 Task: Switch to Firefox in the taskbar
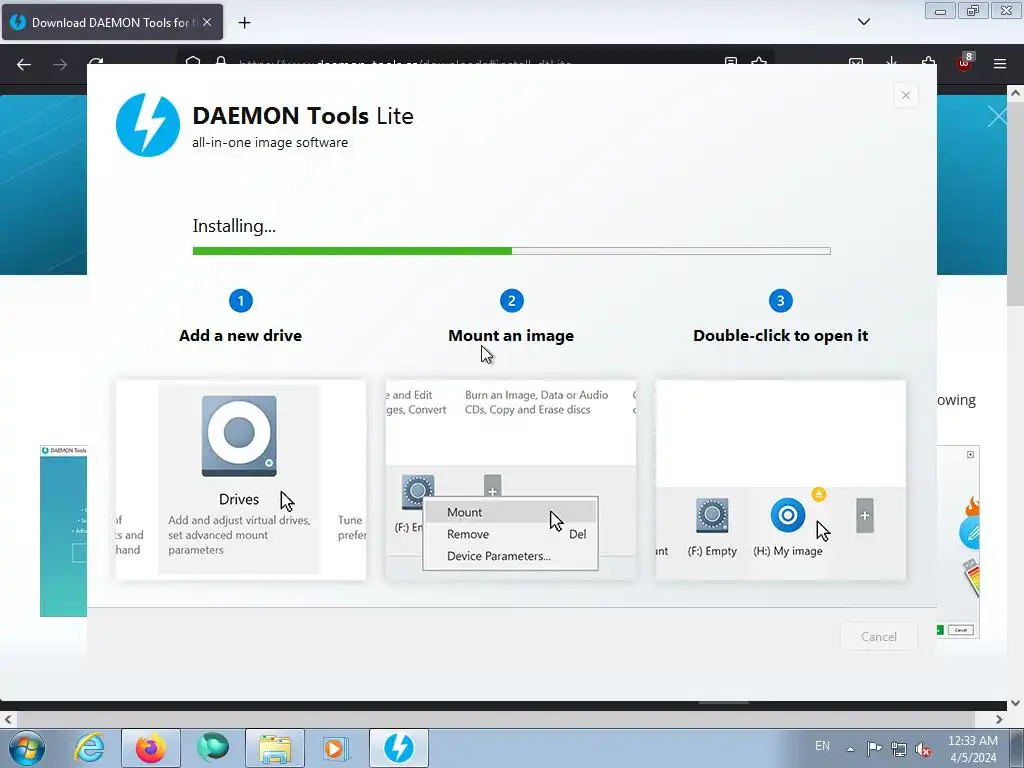pyautogui.click(x=151, y=748)
